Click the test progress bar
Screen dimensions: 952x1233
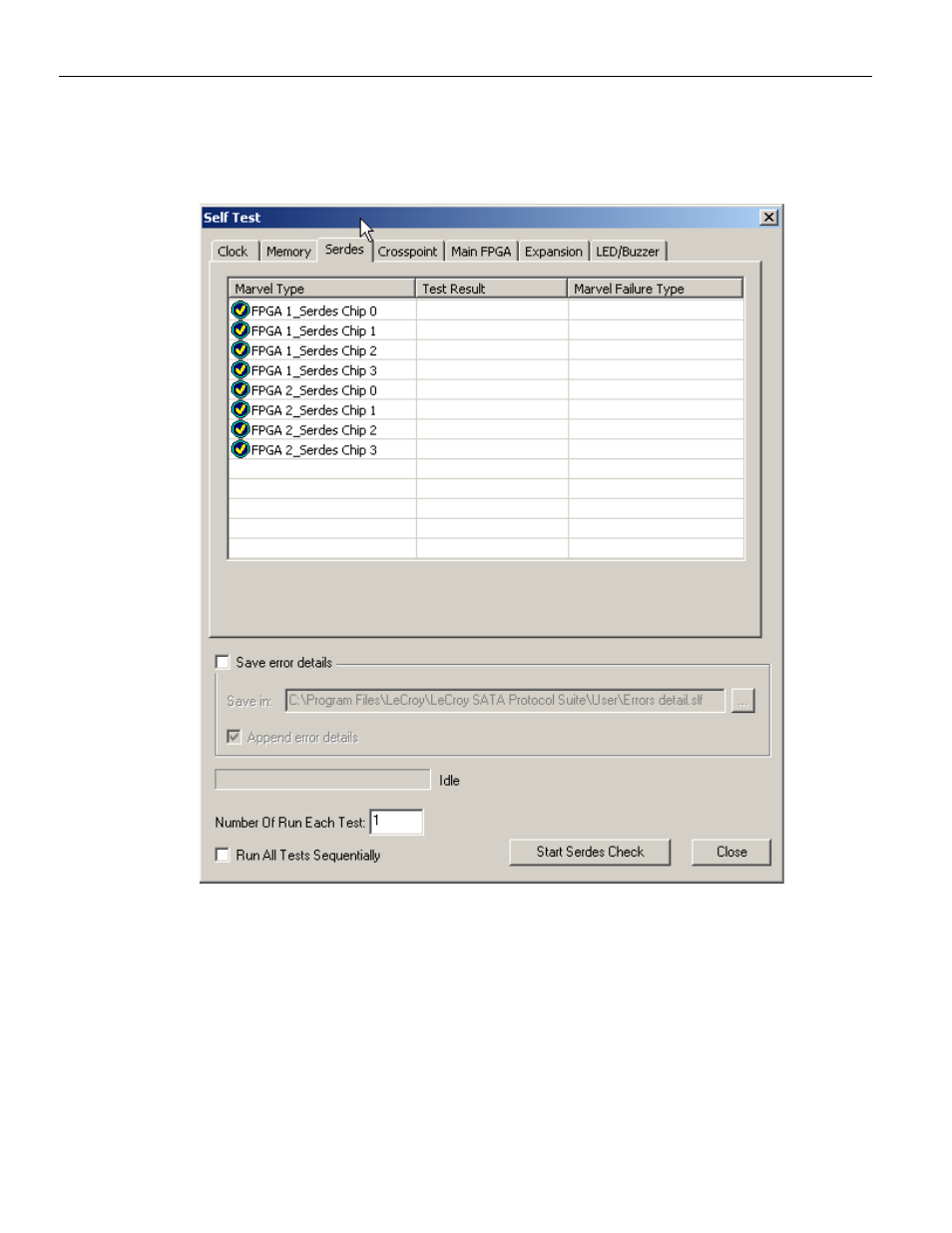322,780
